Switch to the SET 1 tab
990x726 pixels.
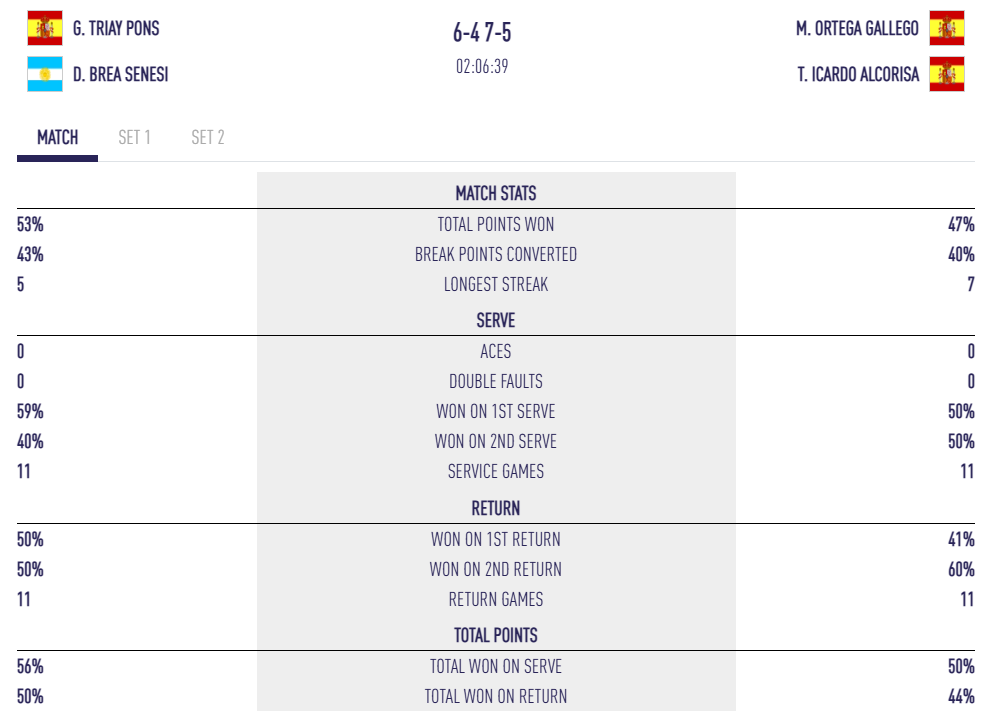[x=134, y=137]
